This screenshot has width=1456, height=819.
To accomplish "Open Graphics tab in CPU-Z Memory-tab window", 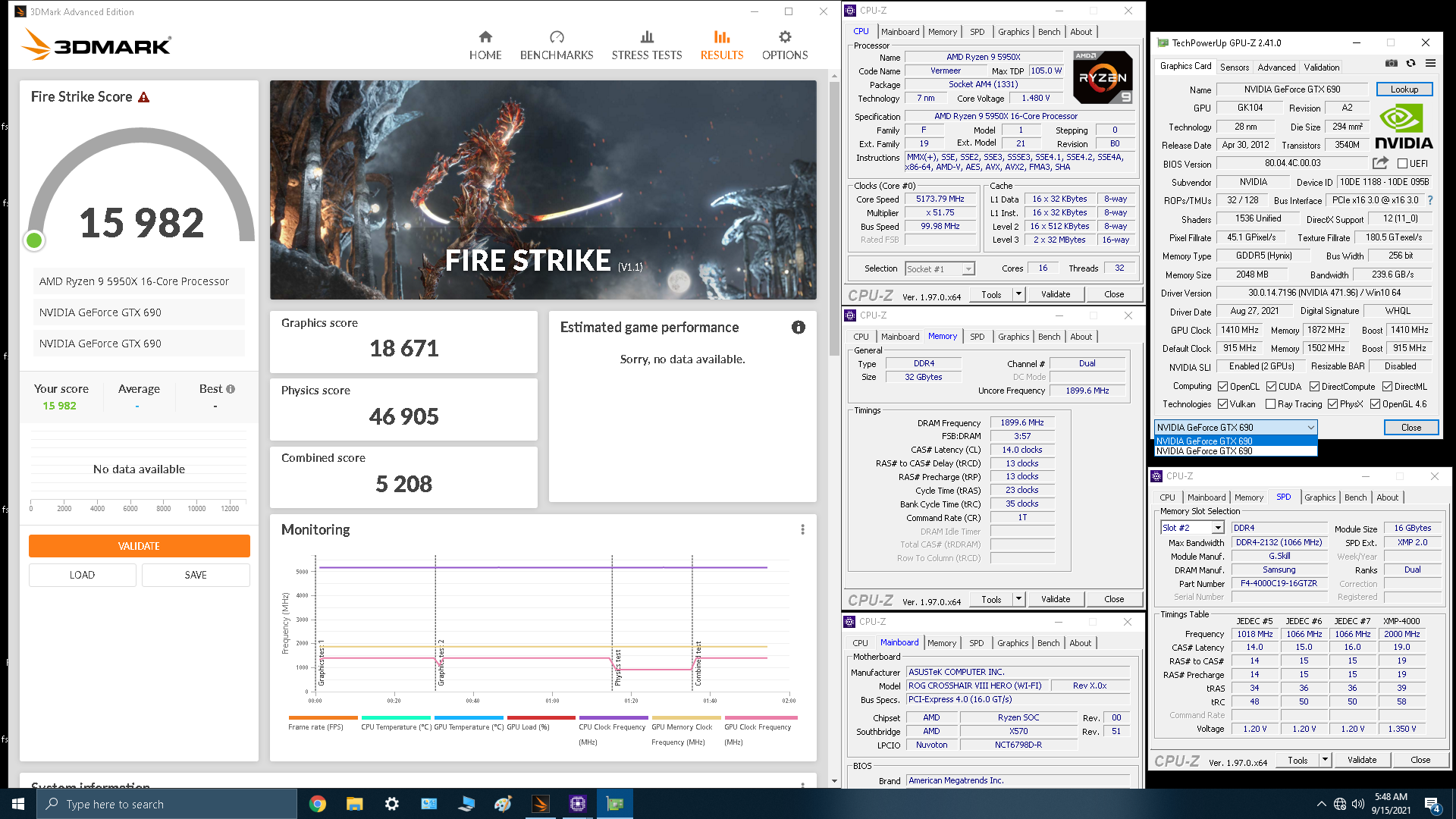I will (1013, 337).
